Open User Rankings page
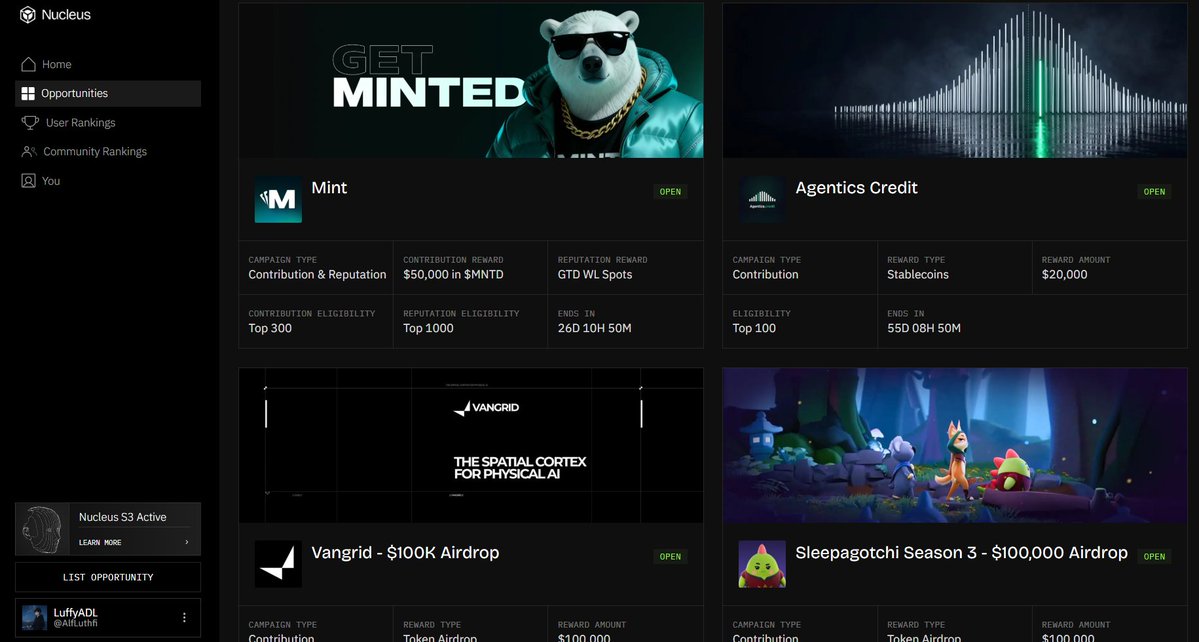1199x642 pixels. pyautogui.click(x=108, y=122)
